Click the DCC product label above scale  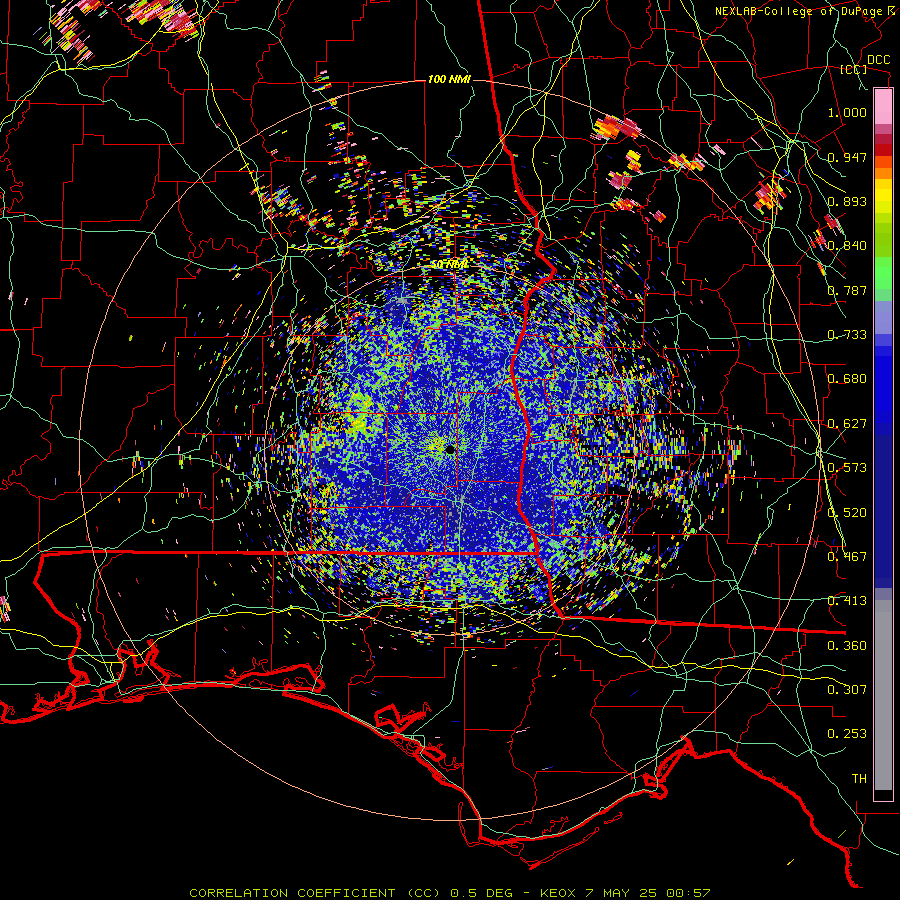coord(878,60)
